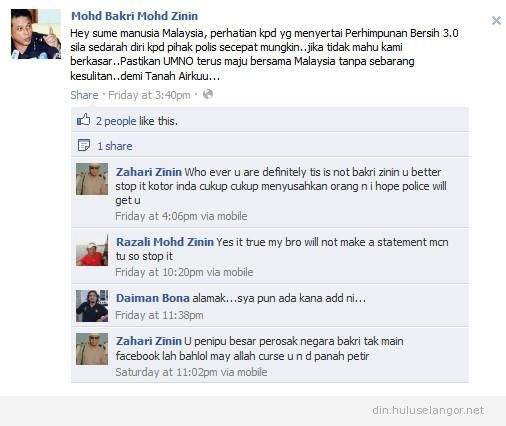This screenshot has width=506, height=426.
Task: Click the thumbs-up like icon
Action: 83,120
